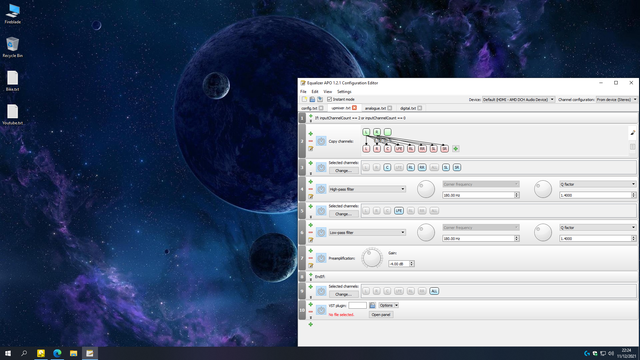Open the Settings menu

pos(344,92)
